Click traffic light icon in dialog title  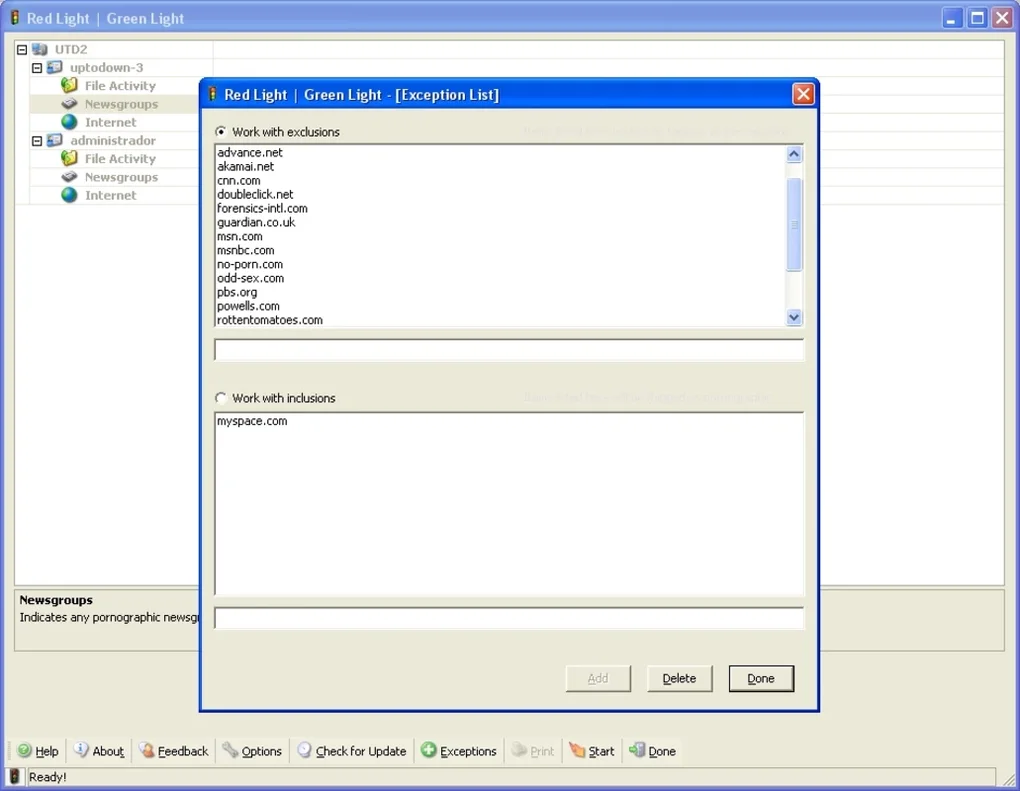pos(212,94)
